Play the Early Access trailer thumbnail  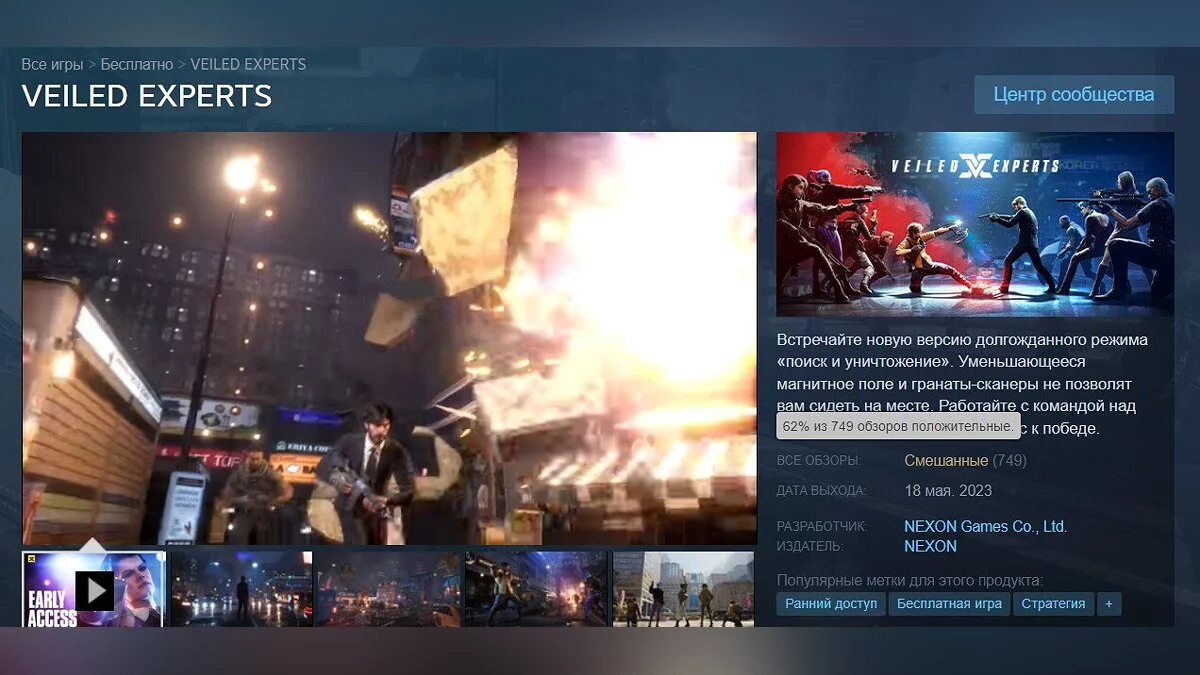[94, 590]
